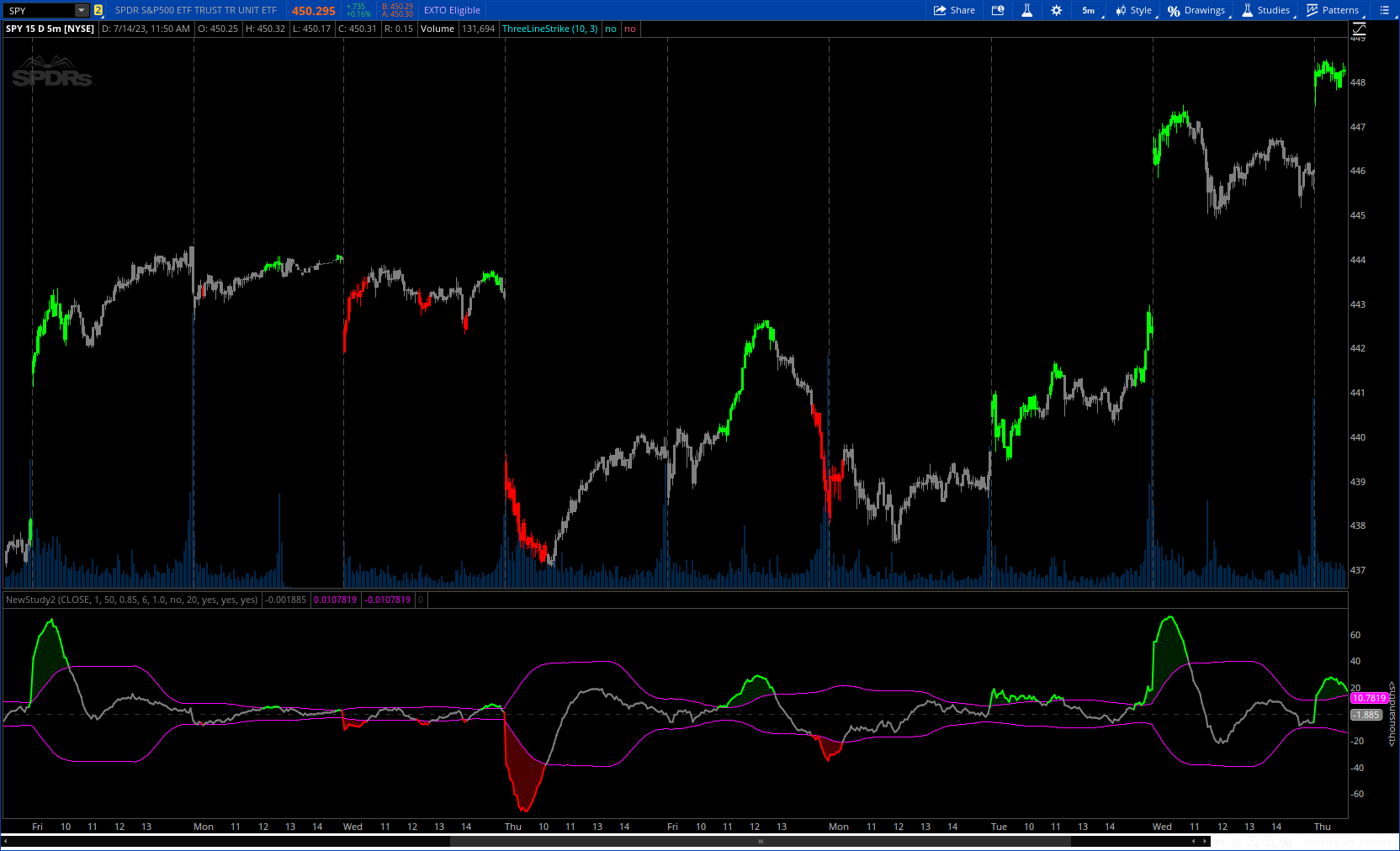Expand the SPY symbol dropdown arrow

click(x=82, y=10)
